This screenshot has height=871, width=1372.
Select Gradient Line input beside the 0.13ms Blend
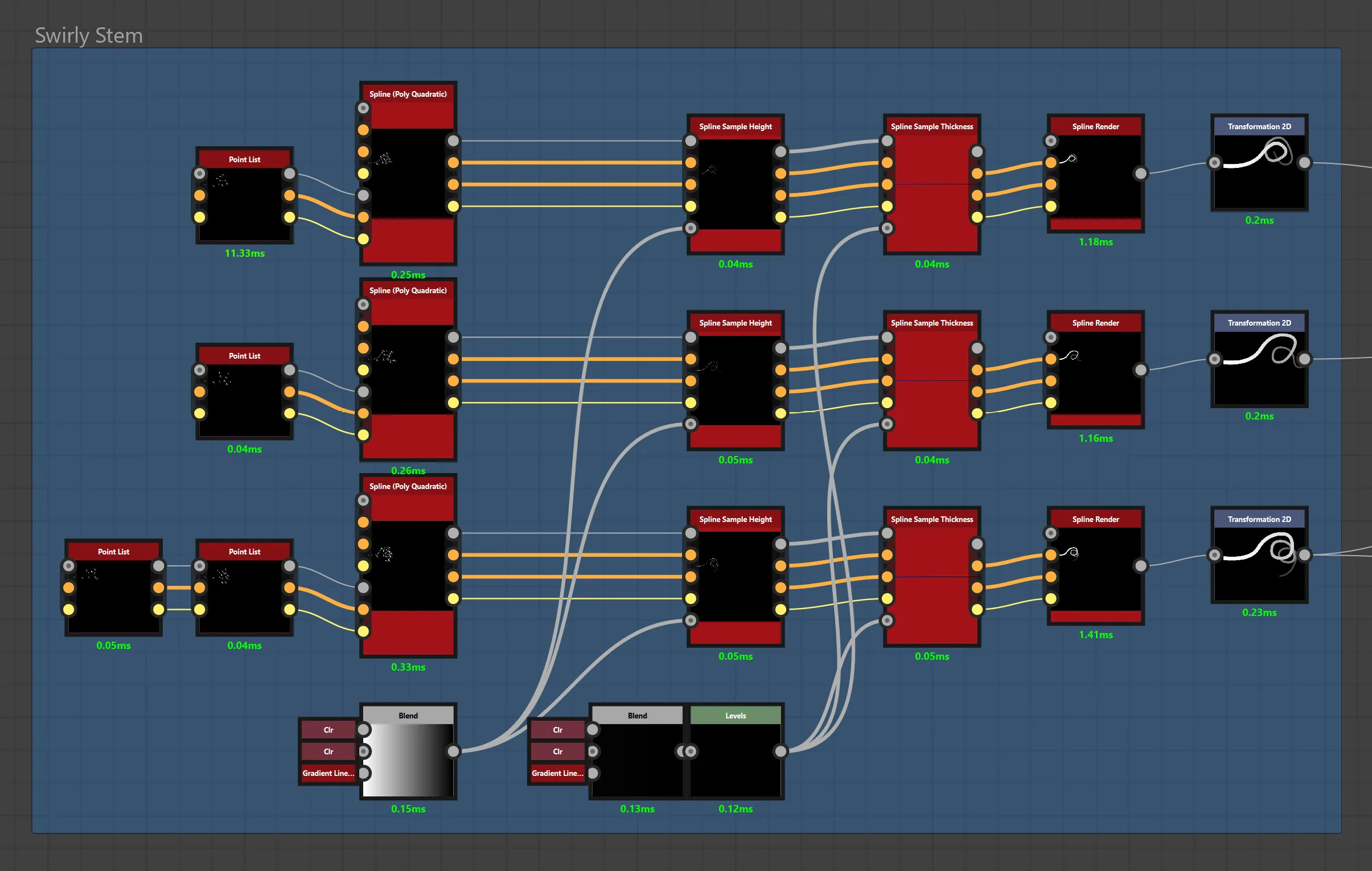[558, 773]
